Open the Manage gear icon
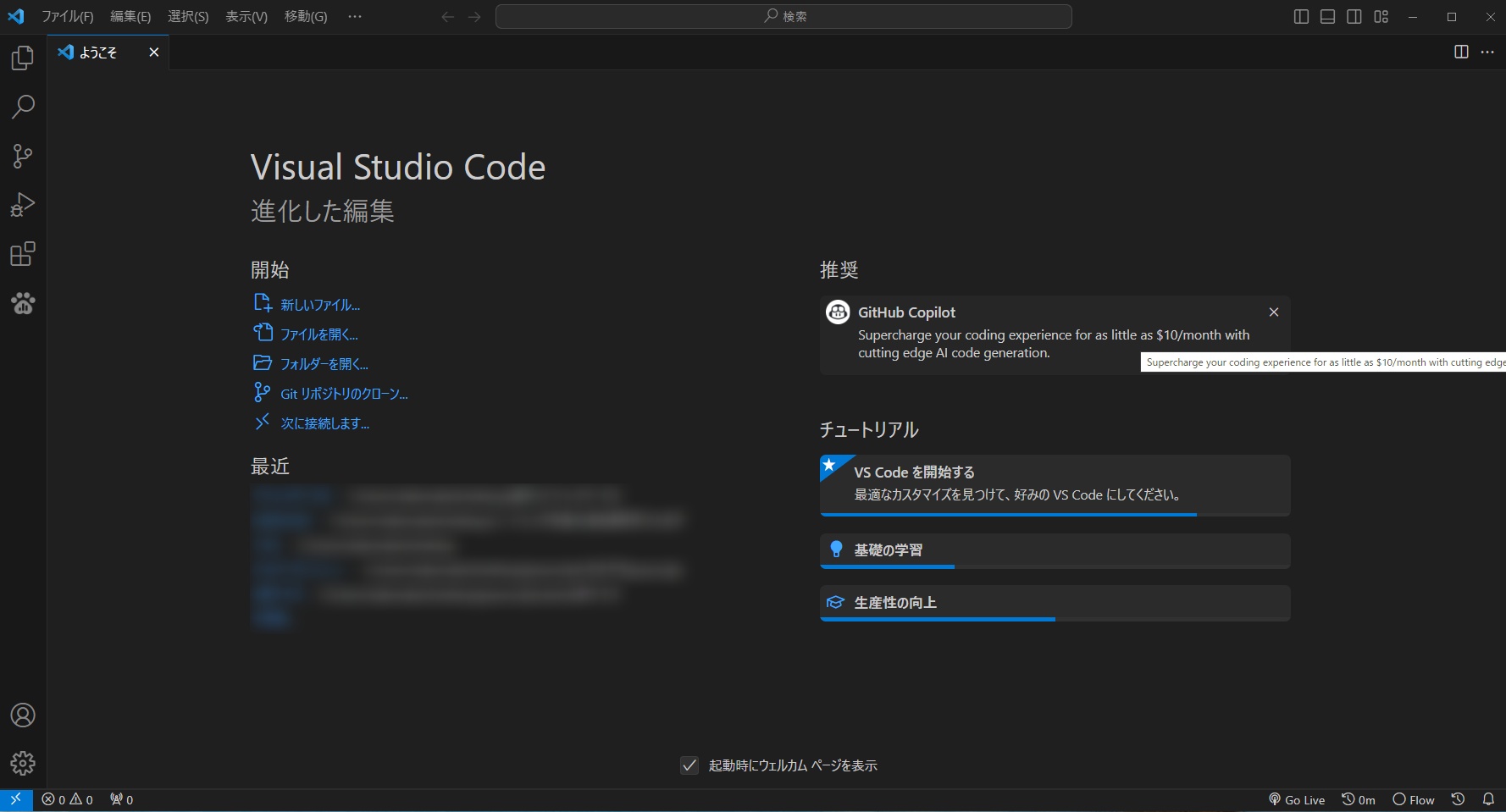Image resolution: width=1506 pixels, height=812 pixels. point(23,764)
